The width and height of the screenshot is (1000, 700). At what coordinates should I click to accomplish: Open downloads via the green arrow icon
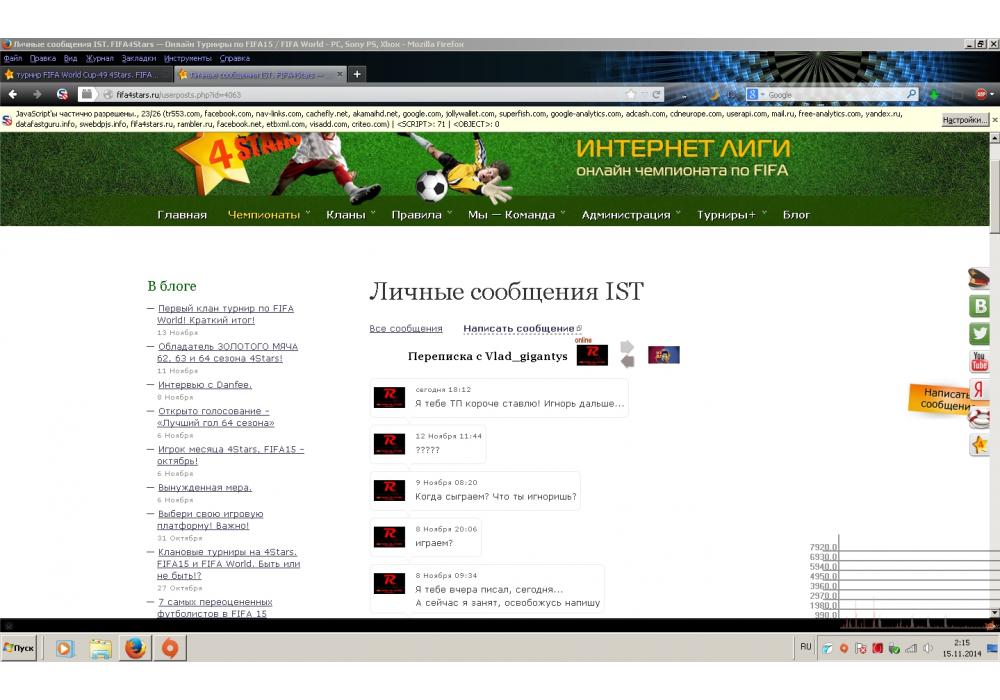(934, 94)
